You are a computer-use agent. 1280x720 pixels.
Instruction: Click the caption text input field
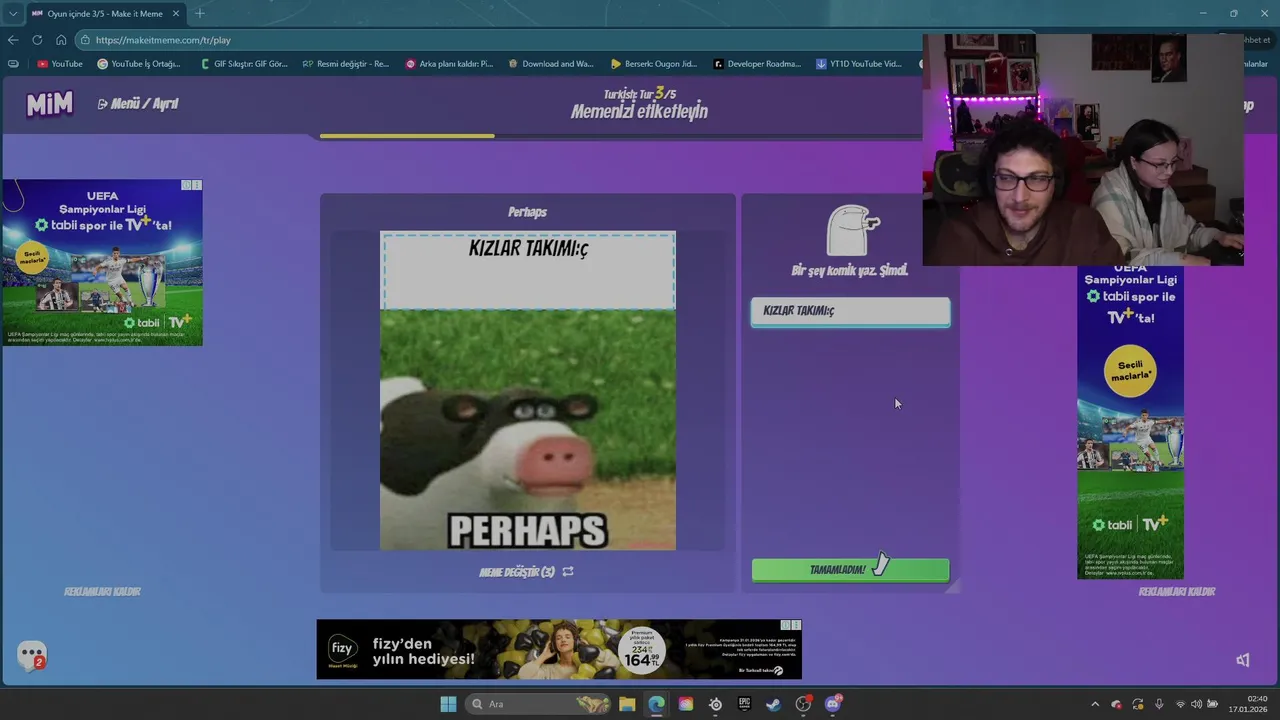[850, 311]
